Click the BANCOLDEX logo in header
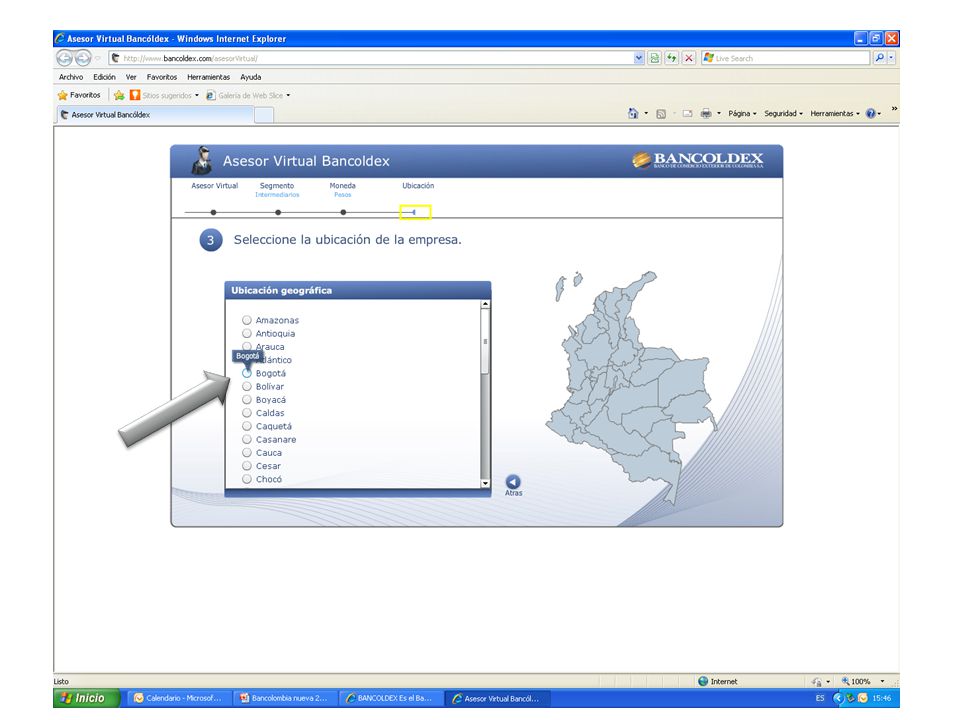 (x=698, y=160)
